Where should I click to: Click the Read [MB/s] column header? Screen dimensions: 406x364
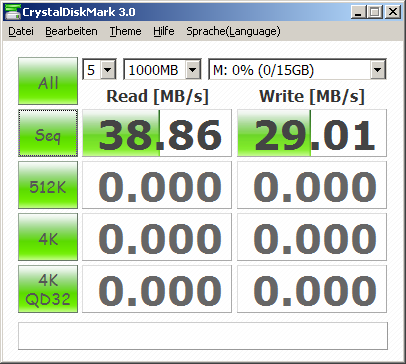tap(157, 96)
